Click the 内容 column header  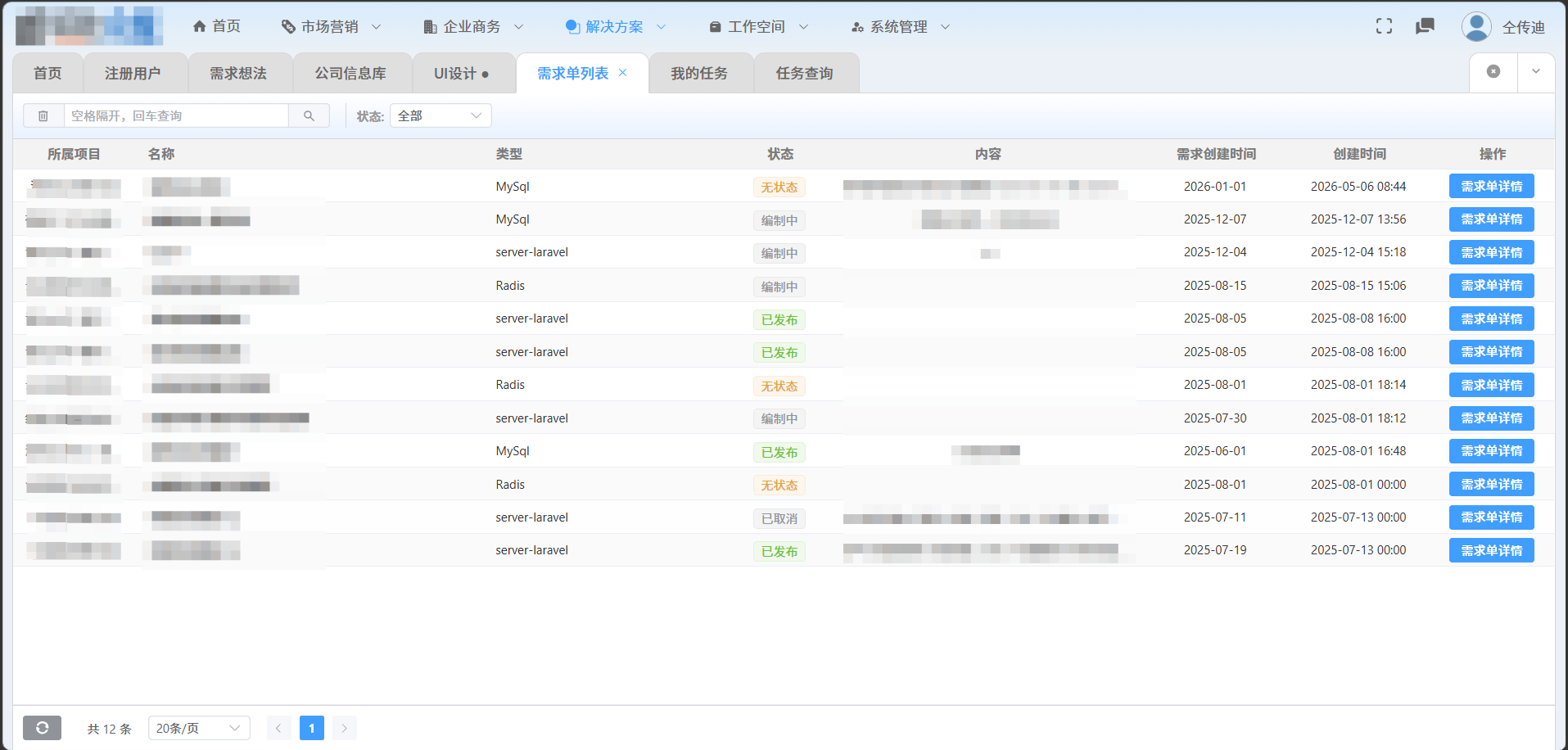[x=988, y=154]
